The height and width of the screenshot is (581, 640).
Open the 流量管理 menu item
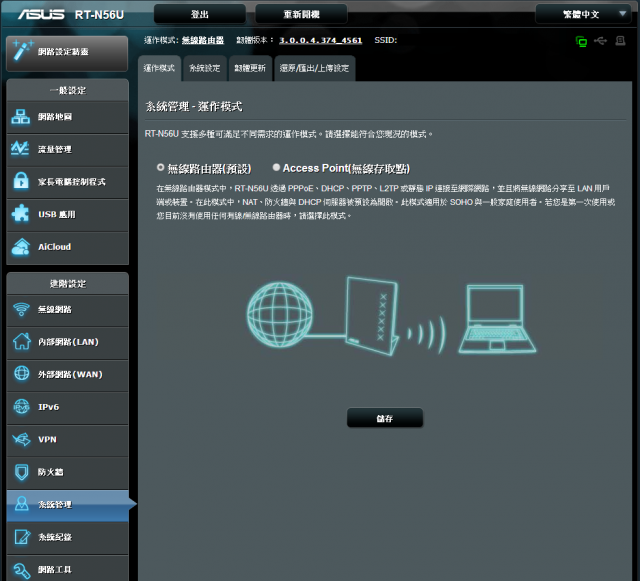67,149
